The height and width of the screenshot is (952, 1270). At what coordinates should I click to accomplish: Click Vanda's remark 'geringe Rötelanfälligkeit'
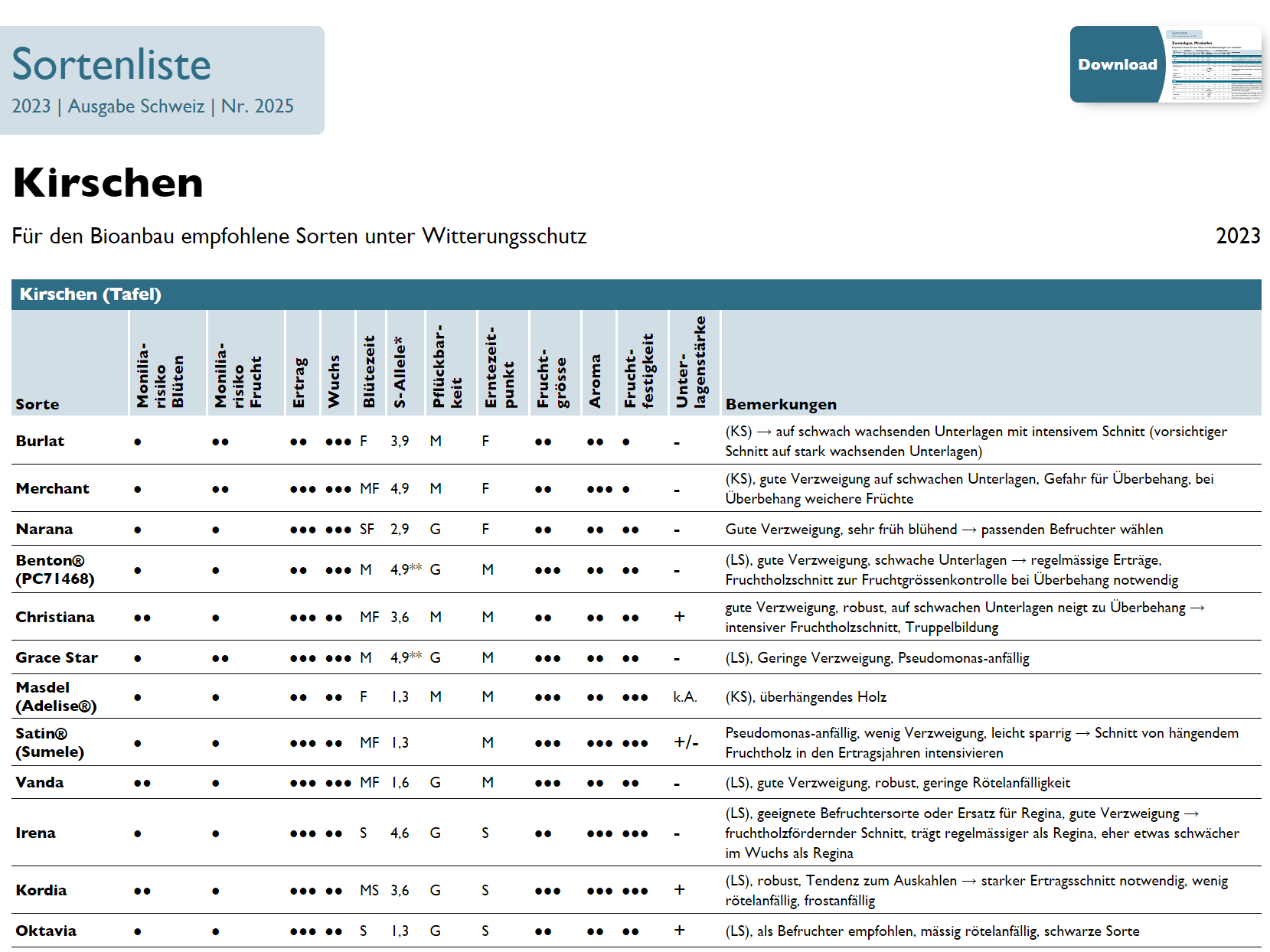(897, 782)
